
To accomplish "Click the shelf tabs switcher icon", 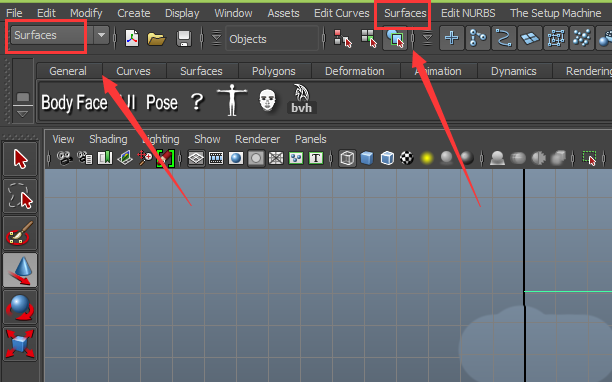I will [23, 97].
